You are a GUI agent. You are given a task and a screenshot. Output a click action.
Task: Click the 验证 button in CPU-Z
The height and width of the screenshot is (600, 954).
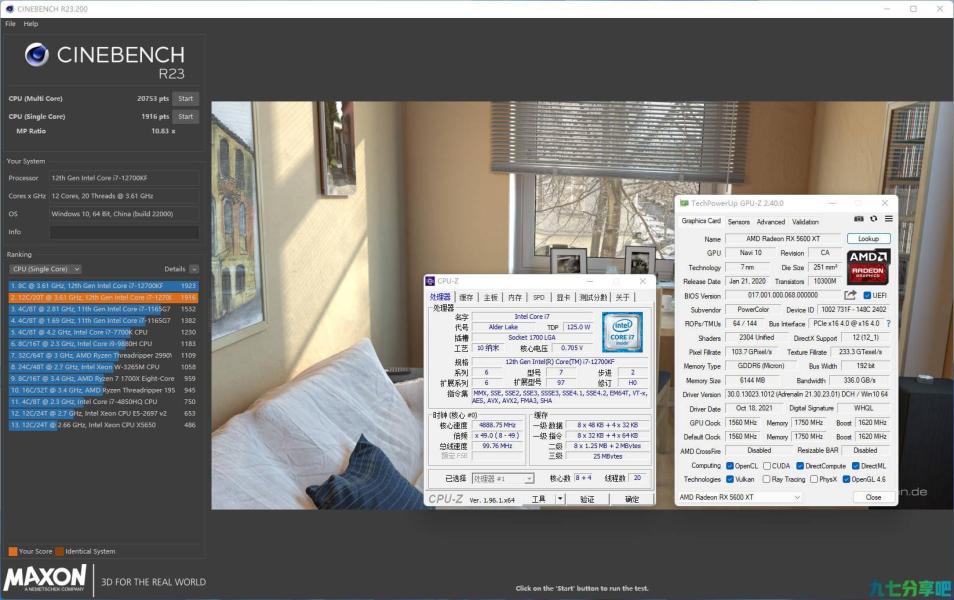(x=587, y=499)
